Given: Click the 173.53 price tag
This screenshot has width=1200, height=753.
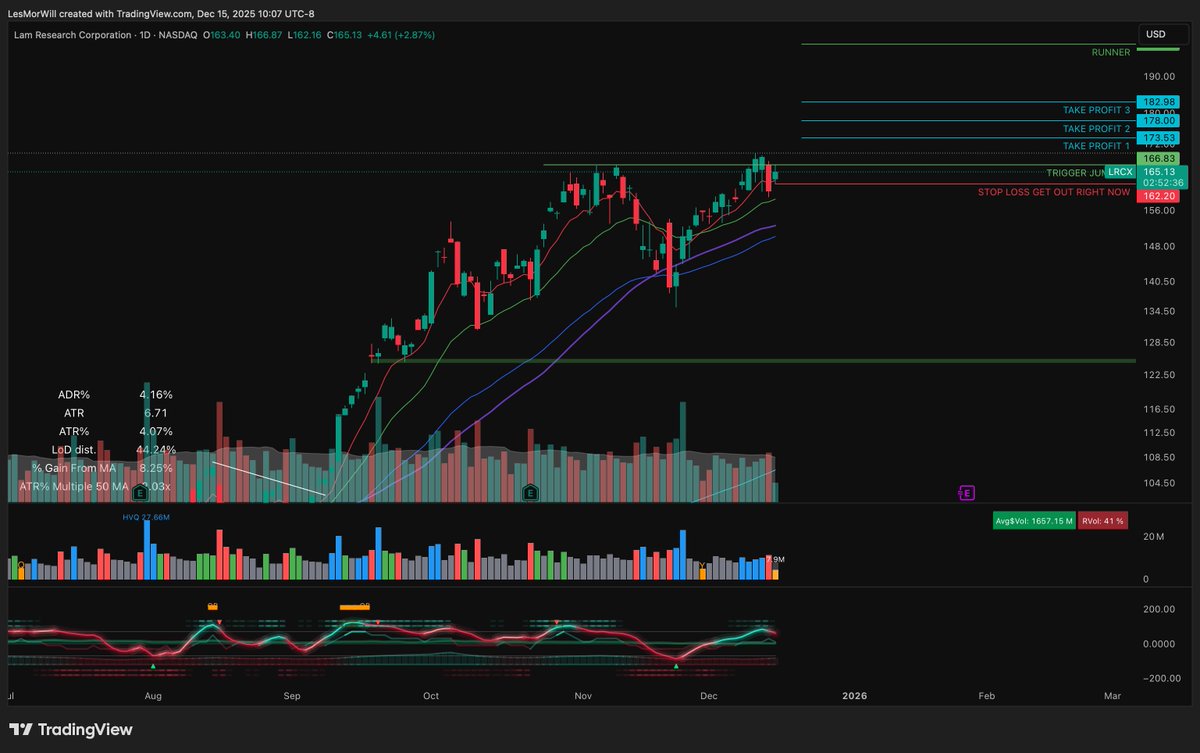Looking at the screenshot, I should pos(1159,136).
